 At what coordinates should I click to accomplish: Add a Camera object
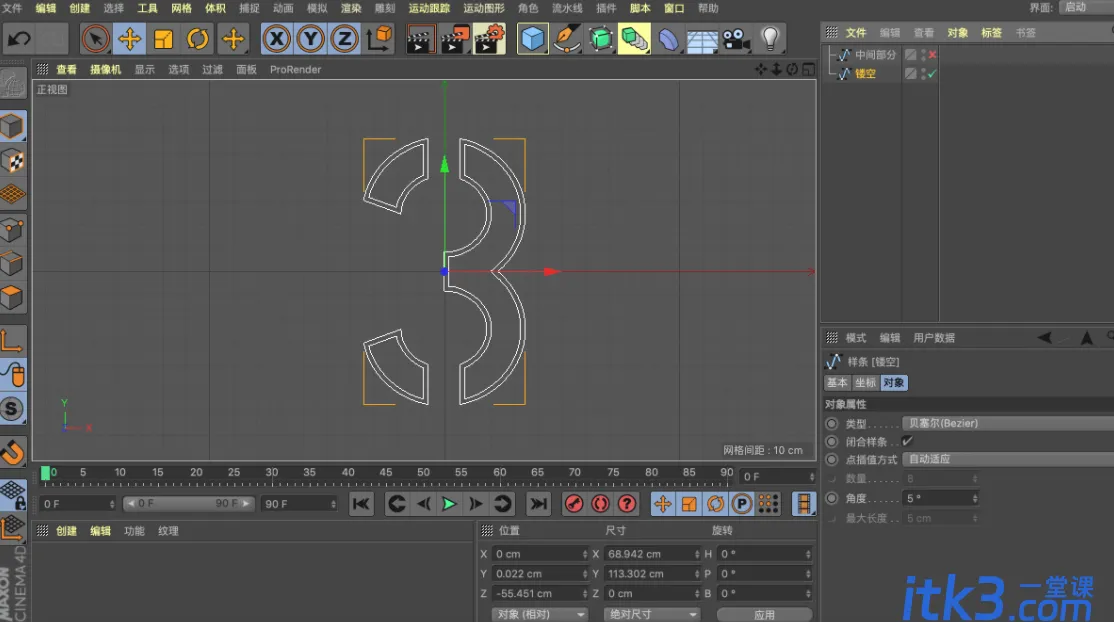(x=736, y=38)
